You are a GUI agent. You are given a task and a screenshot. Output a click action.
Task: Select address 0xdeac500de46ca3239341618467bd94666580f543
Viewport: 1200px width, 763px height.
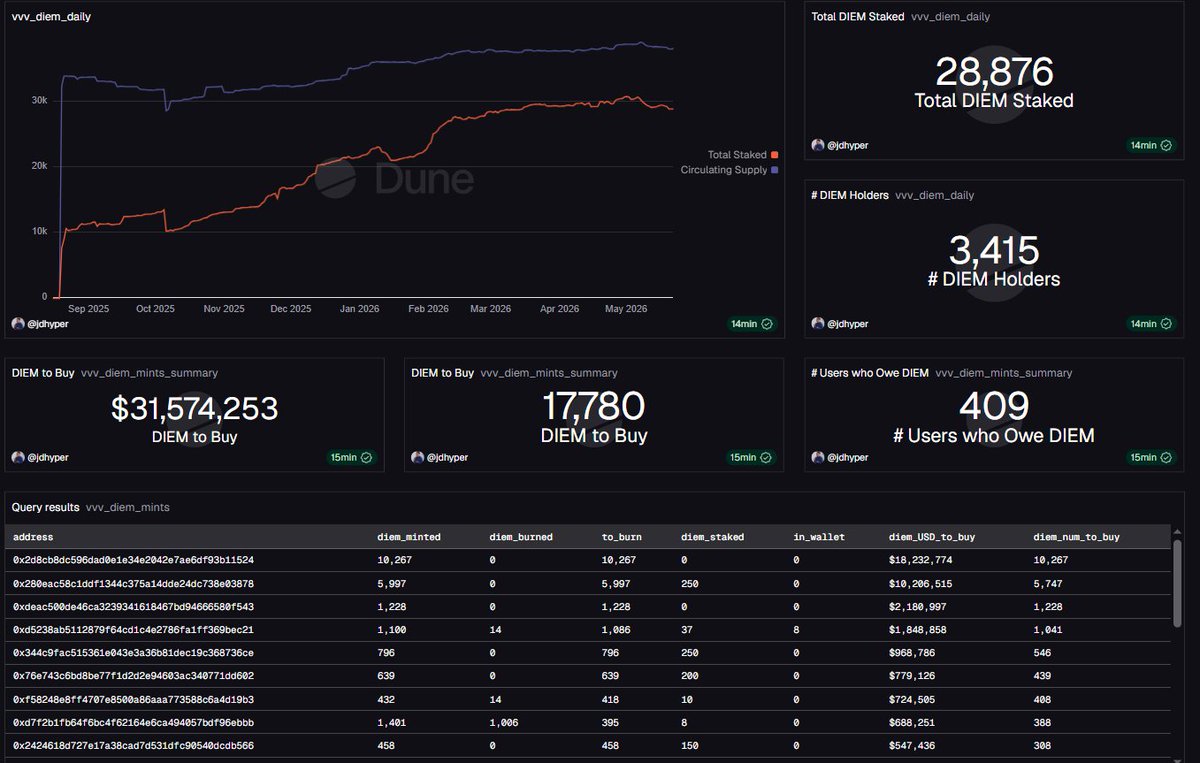tap(133, 607)
